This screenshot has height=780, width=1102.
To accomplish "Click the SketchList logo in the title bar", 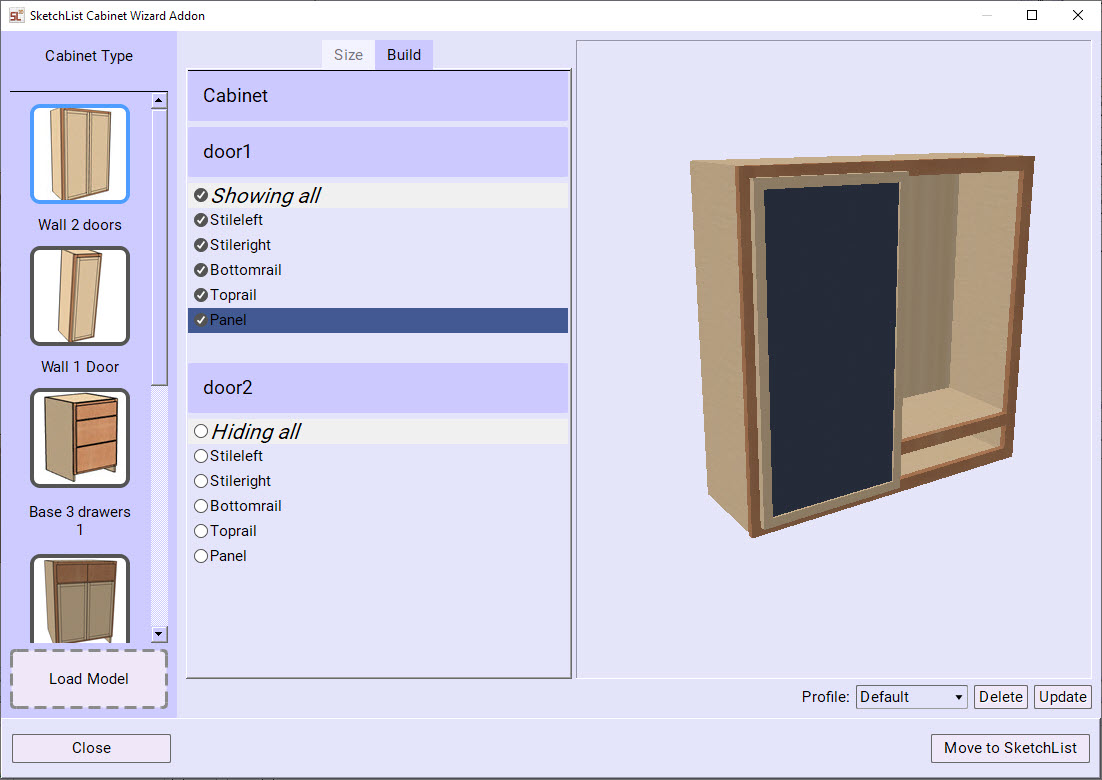I will pos(17,15).
